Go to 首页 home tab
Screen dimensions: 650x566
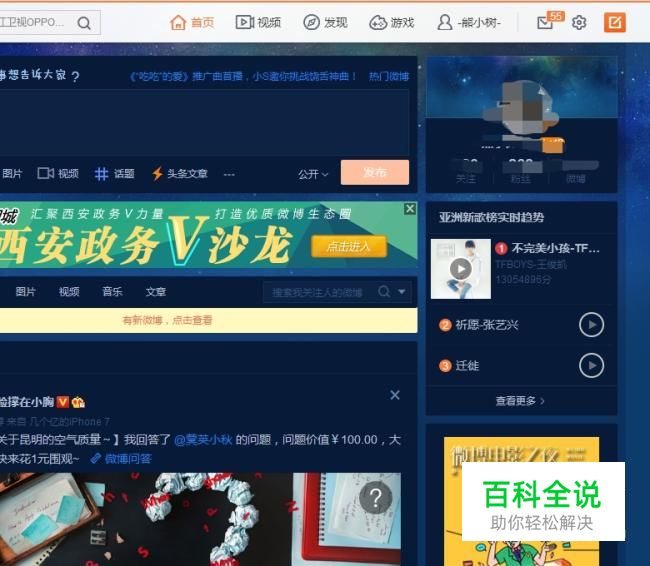point(192,22)
